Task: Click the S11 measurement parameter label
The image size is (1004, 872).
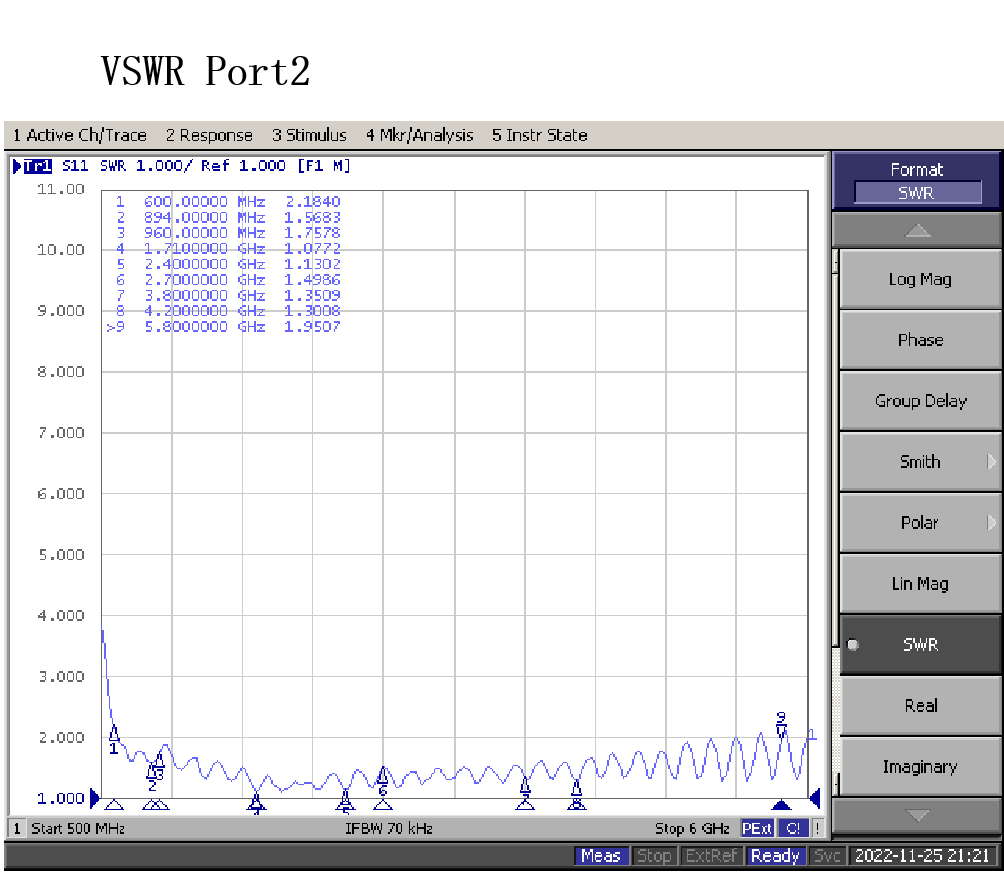Action: 75,166
